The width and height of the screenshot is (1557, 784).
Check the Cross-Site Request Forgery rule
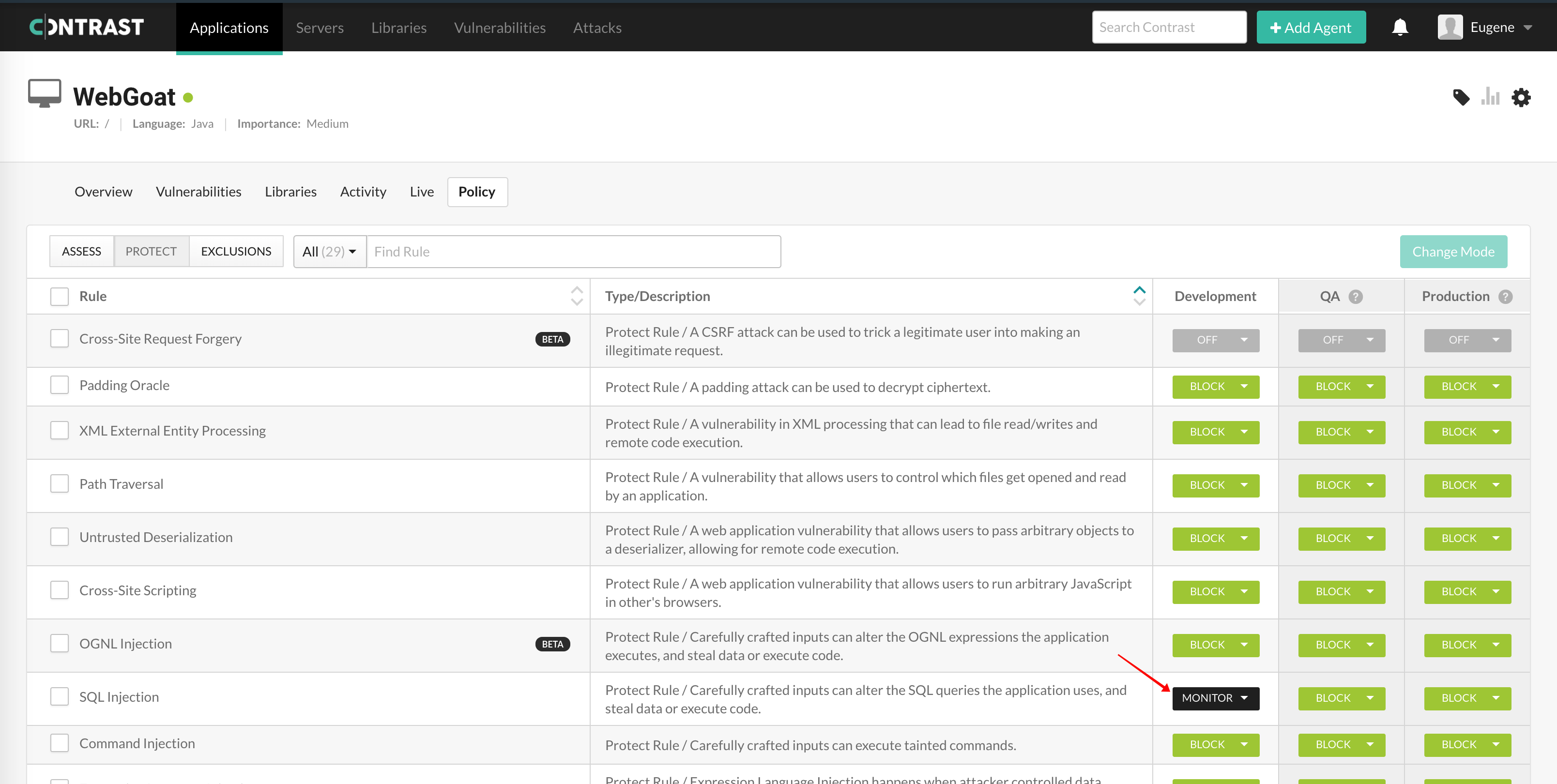[59, 338]
